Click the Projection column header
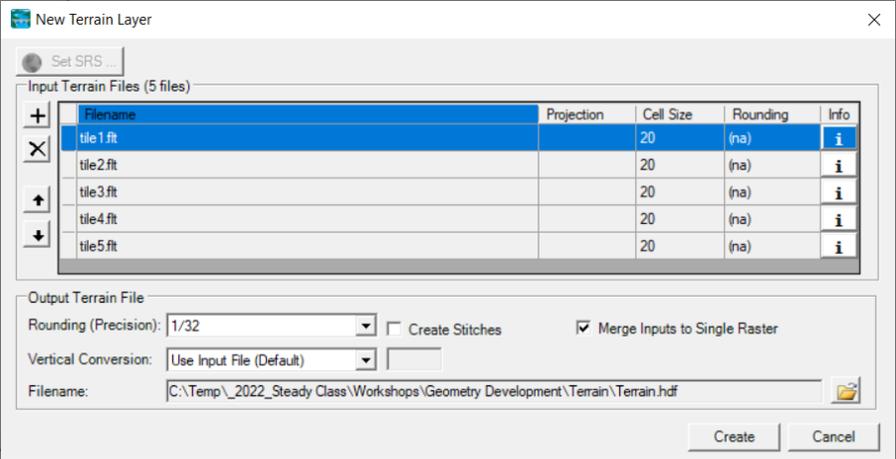The height and width of the screenshot is (459, 896). pos(587,114)
